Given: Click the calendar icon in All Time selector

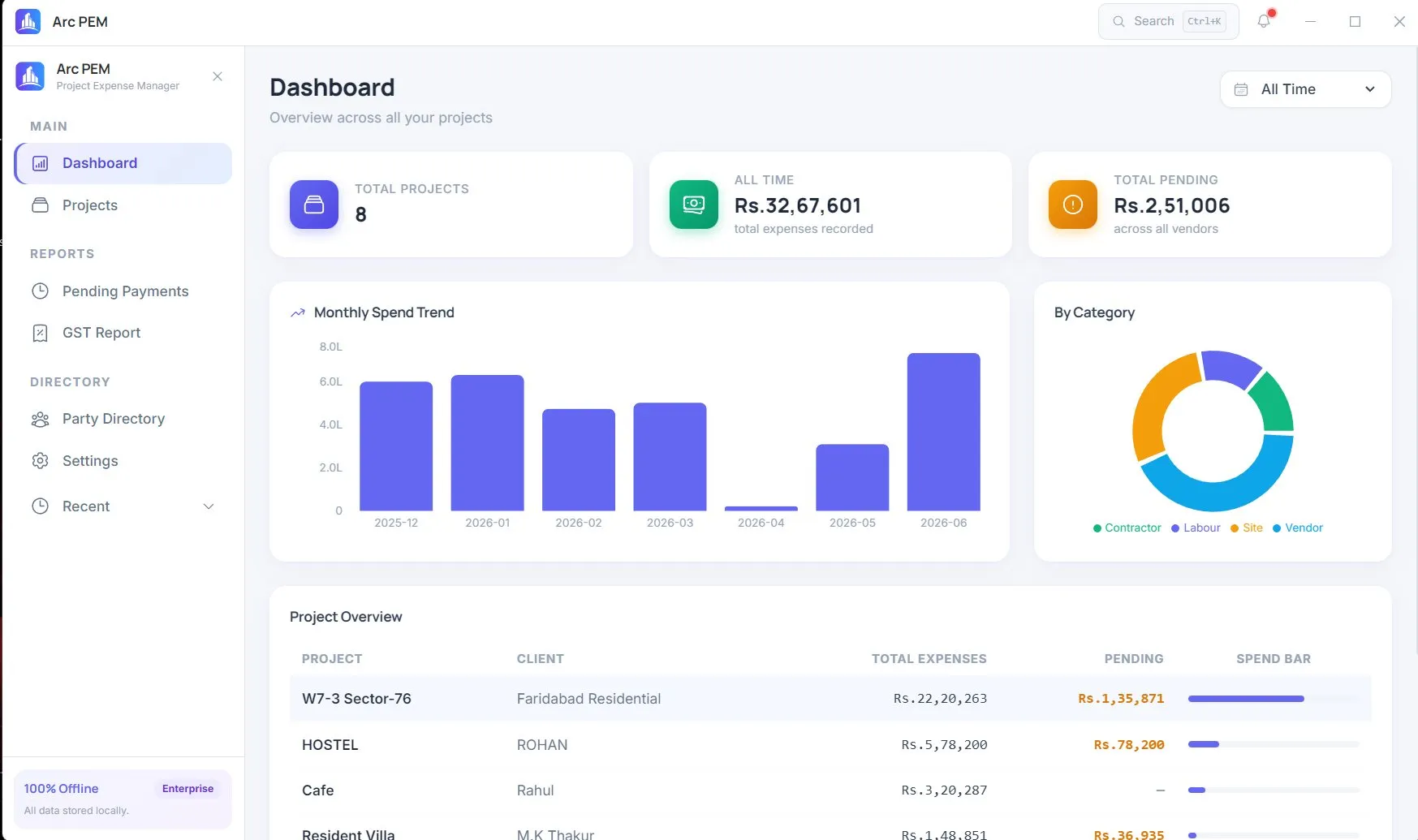Looking at the screenshot, I should click(x=1241, y=89).
